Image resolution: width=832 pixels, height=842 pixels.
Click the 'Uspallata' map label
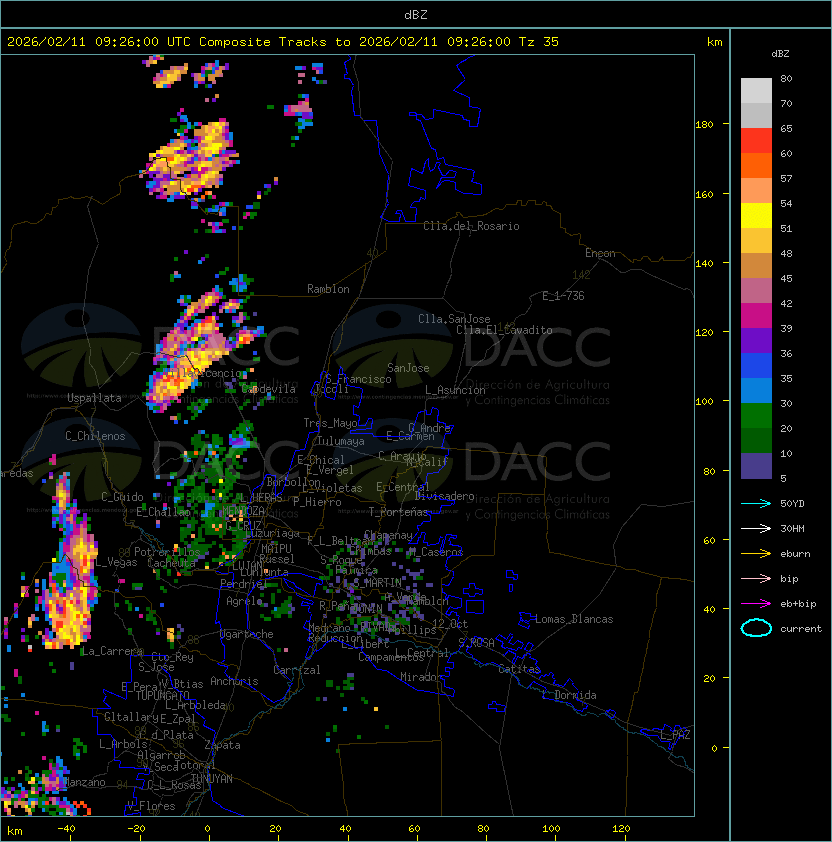(94, 398)
